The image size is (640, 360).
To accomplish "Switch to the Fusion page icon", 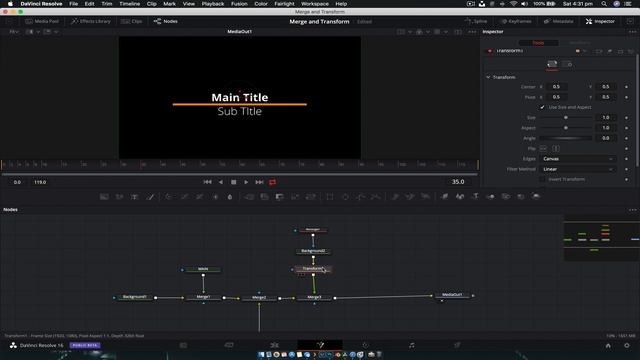I will [320, 345].
